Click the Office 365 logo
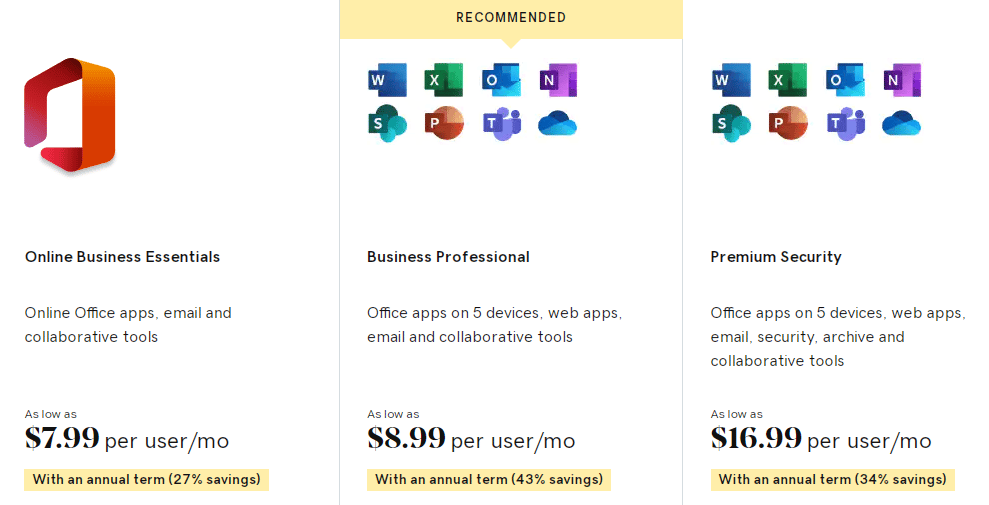 (x=70, y=115)
